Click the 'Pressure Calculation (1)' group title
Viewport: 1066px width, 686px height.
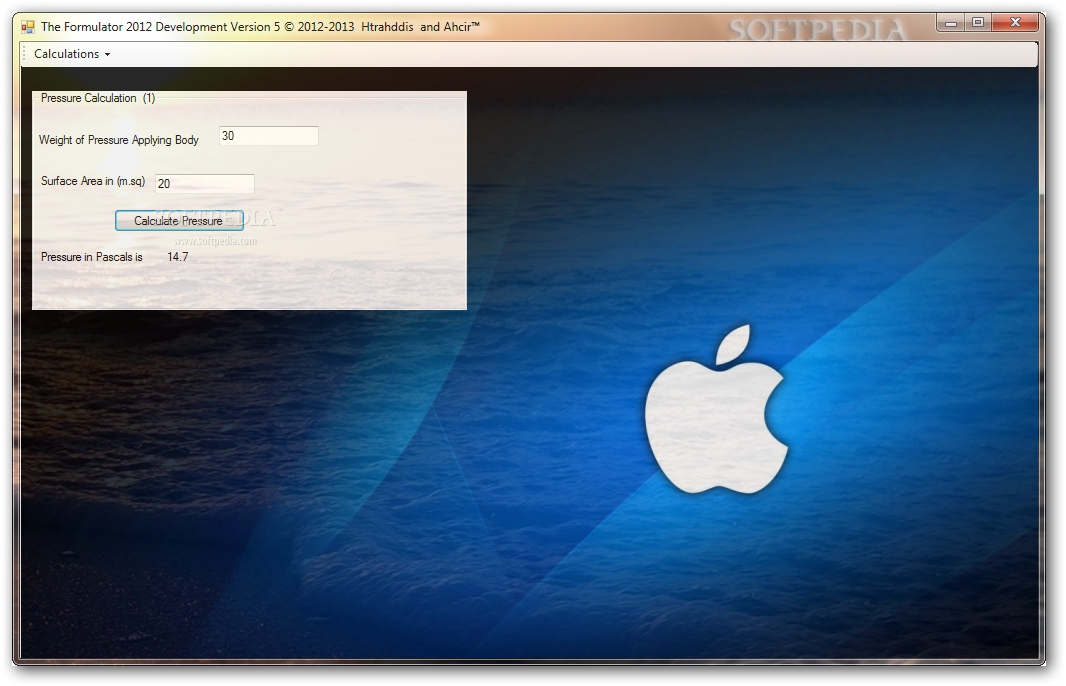[98, 98]
